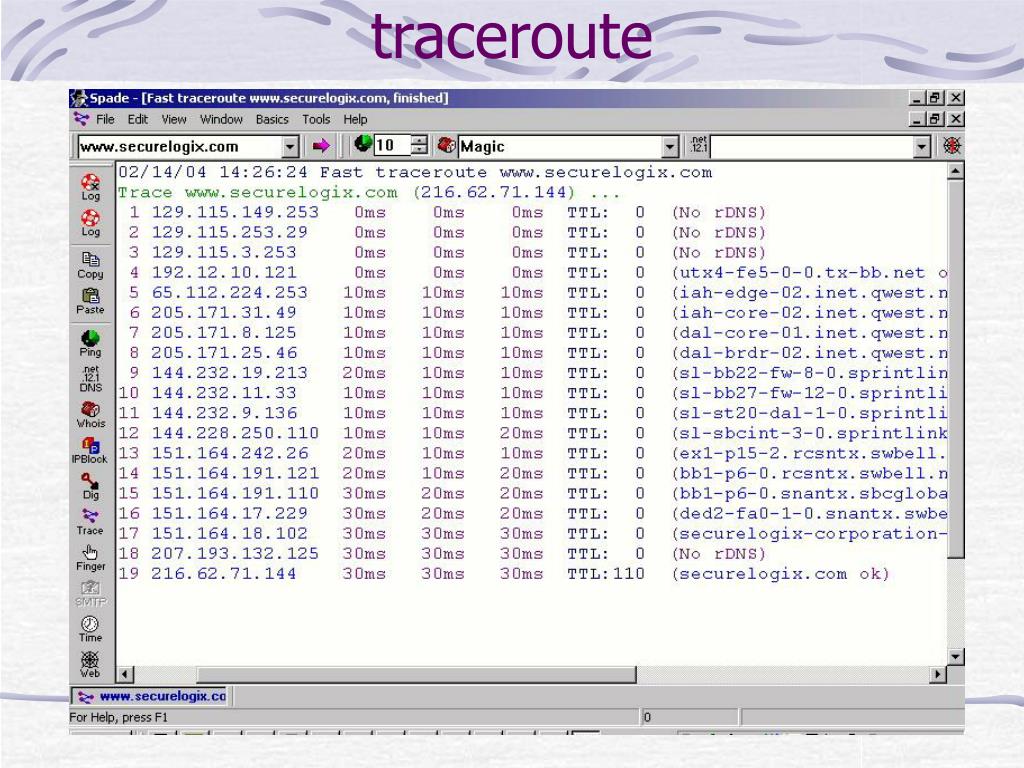Click the pink arrow go button

tap(321, 146)
